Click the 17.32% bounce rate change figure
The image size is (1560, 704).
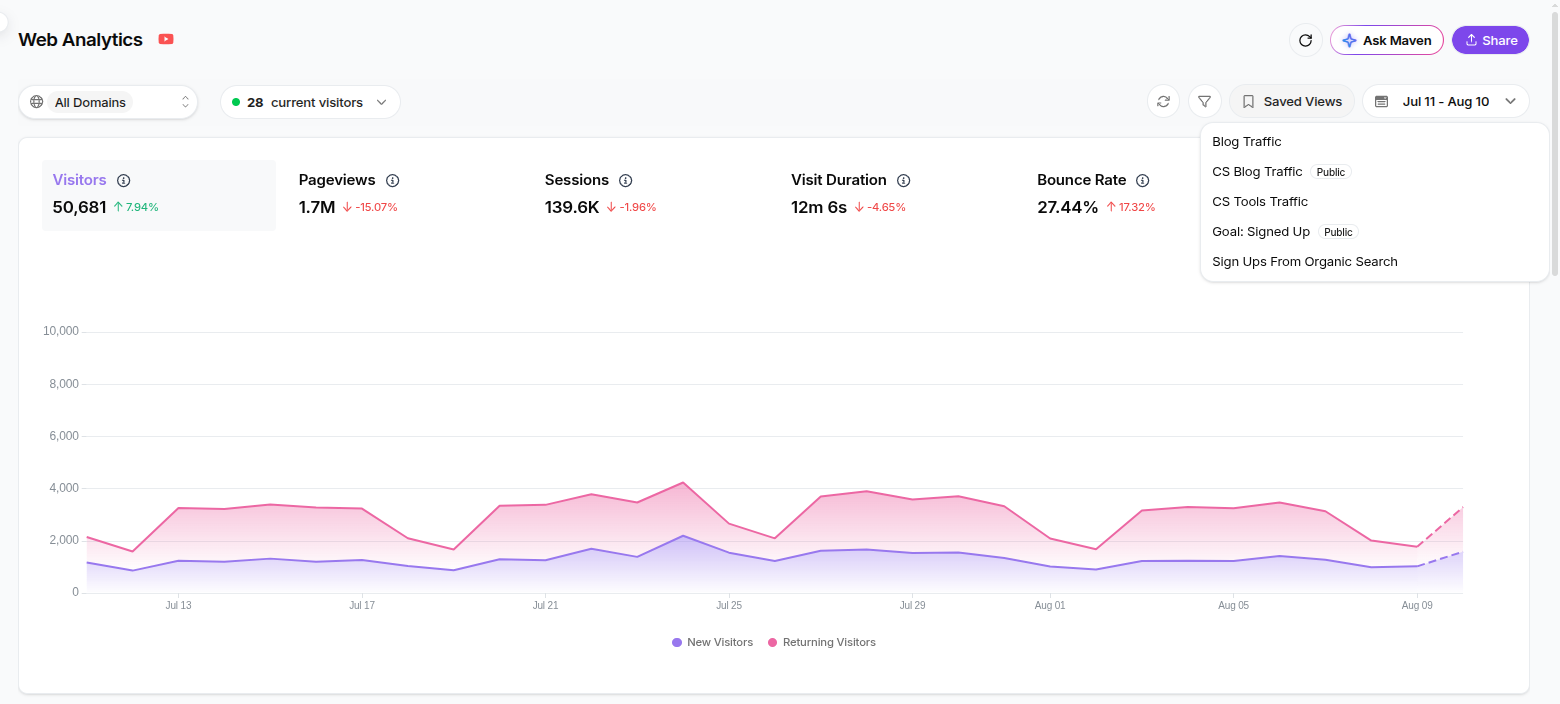[1130, 207]
